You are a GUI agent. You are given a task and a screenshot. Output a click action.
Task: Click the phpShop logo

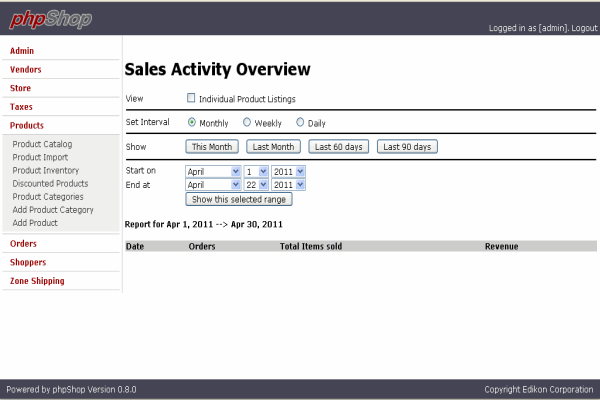[51, 19]
